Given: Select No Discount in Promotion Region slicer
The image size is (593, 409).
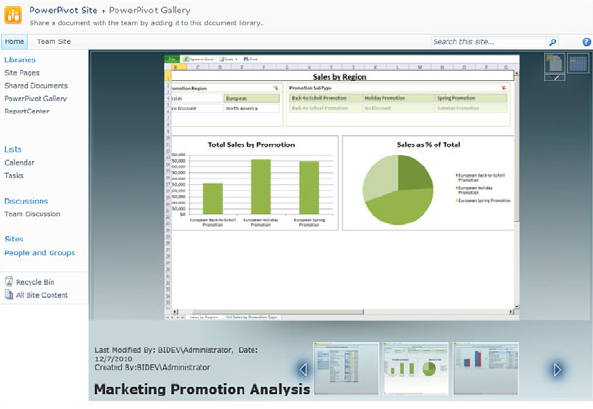Looking at the screenshot, I should [x=197, y=108].
